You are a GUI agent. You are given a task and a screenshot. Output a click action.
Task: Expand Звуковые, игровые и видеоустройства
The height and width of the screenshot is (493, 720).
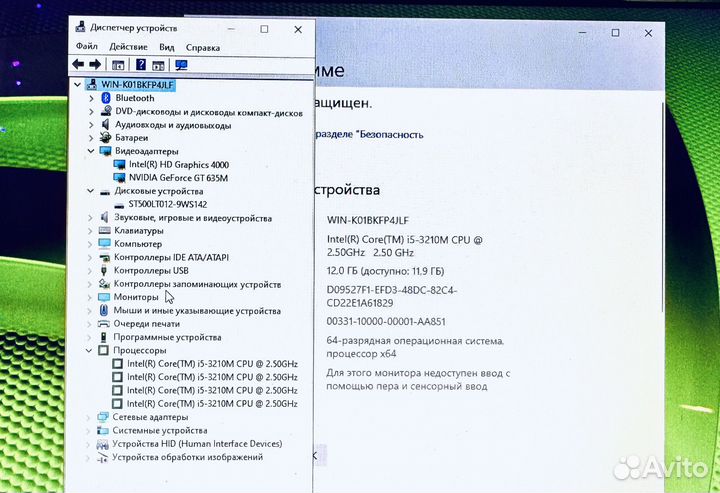[x=90, y=218]
